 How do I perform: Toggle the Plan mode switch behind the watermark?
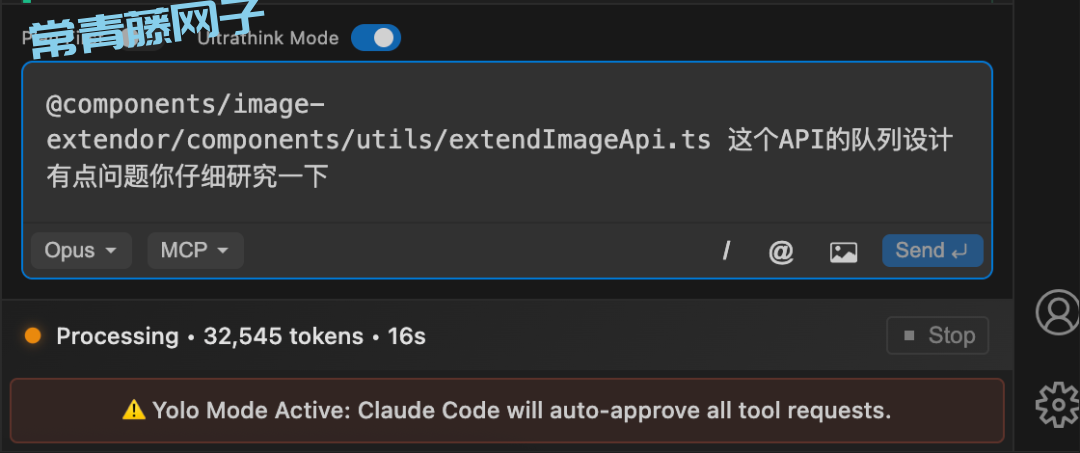coord(143,39)
